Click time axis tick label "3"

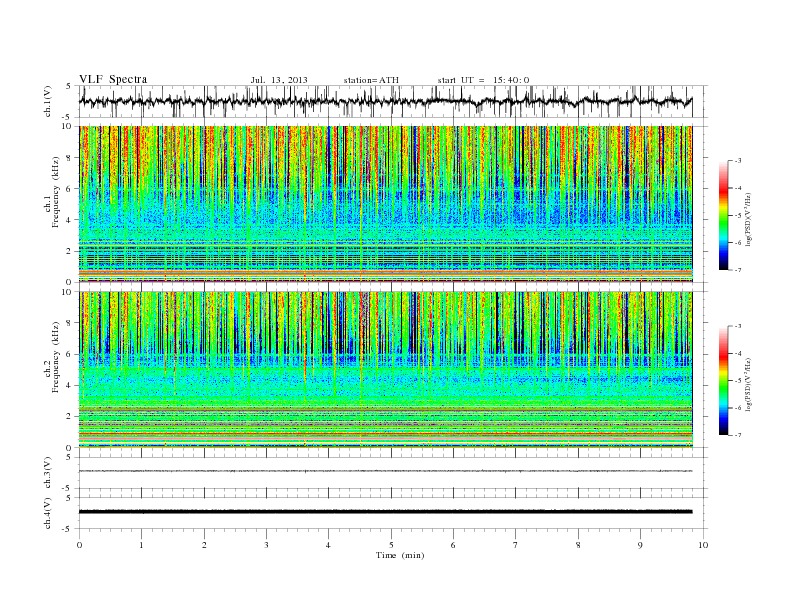point(266,545)
